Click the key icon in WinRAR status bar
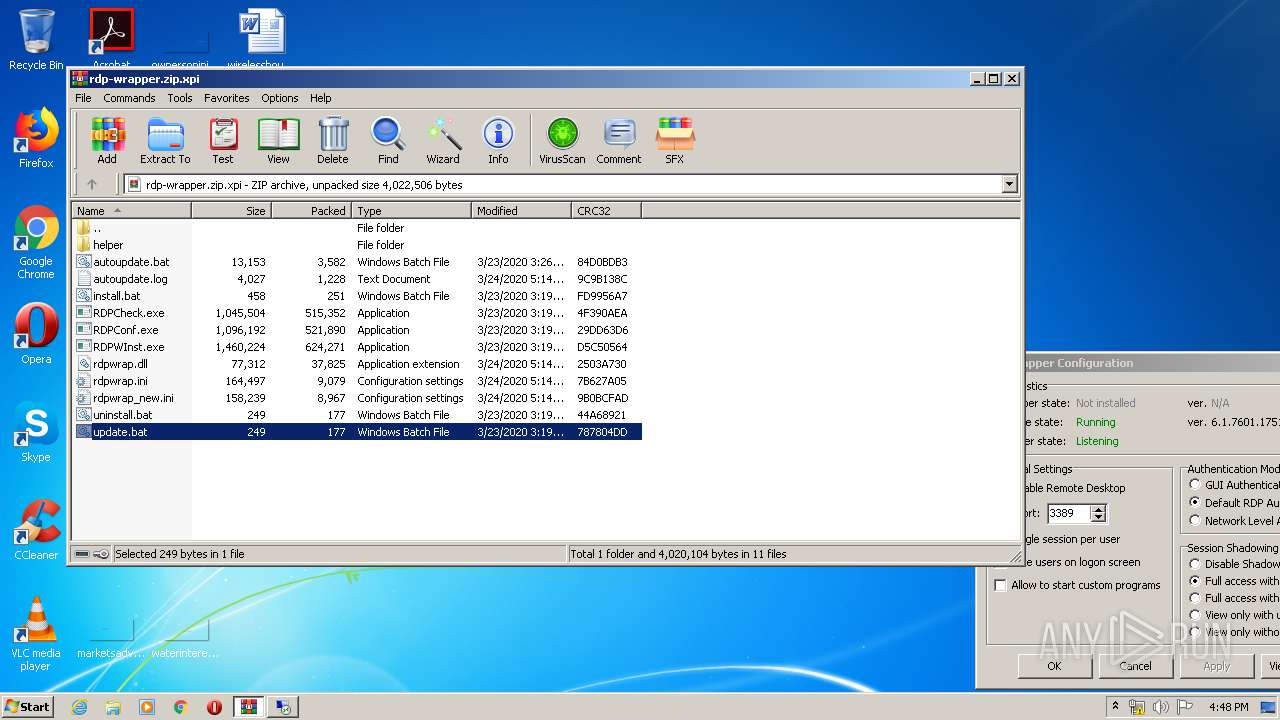1280x720 pixels. click(101, 553)
